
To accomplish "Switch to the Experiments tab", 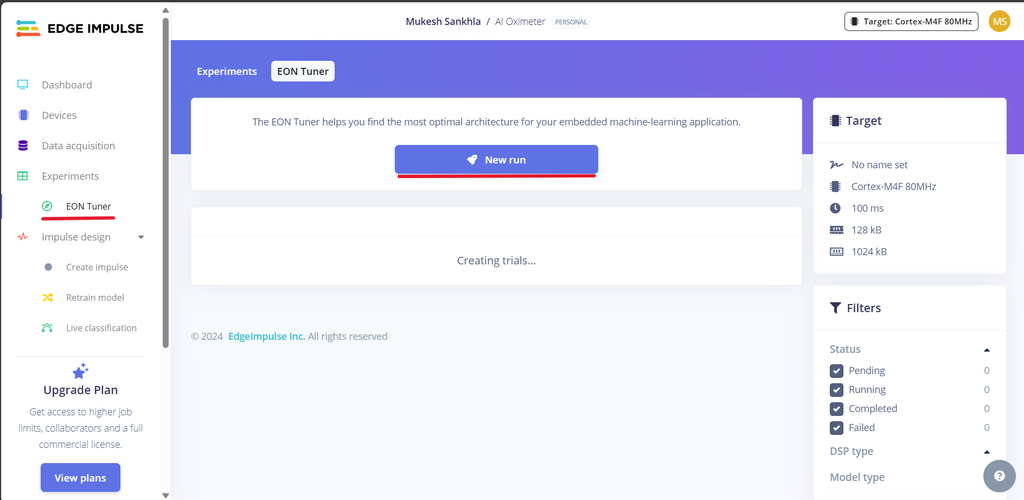I will 226,71.
